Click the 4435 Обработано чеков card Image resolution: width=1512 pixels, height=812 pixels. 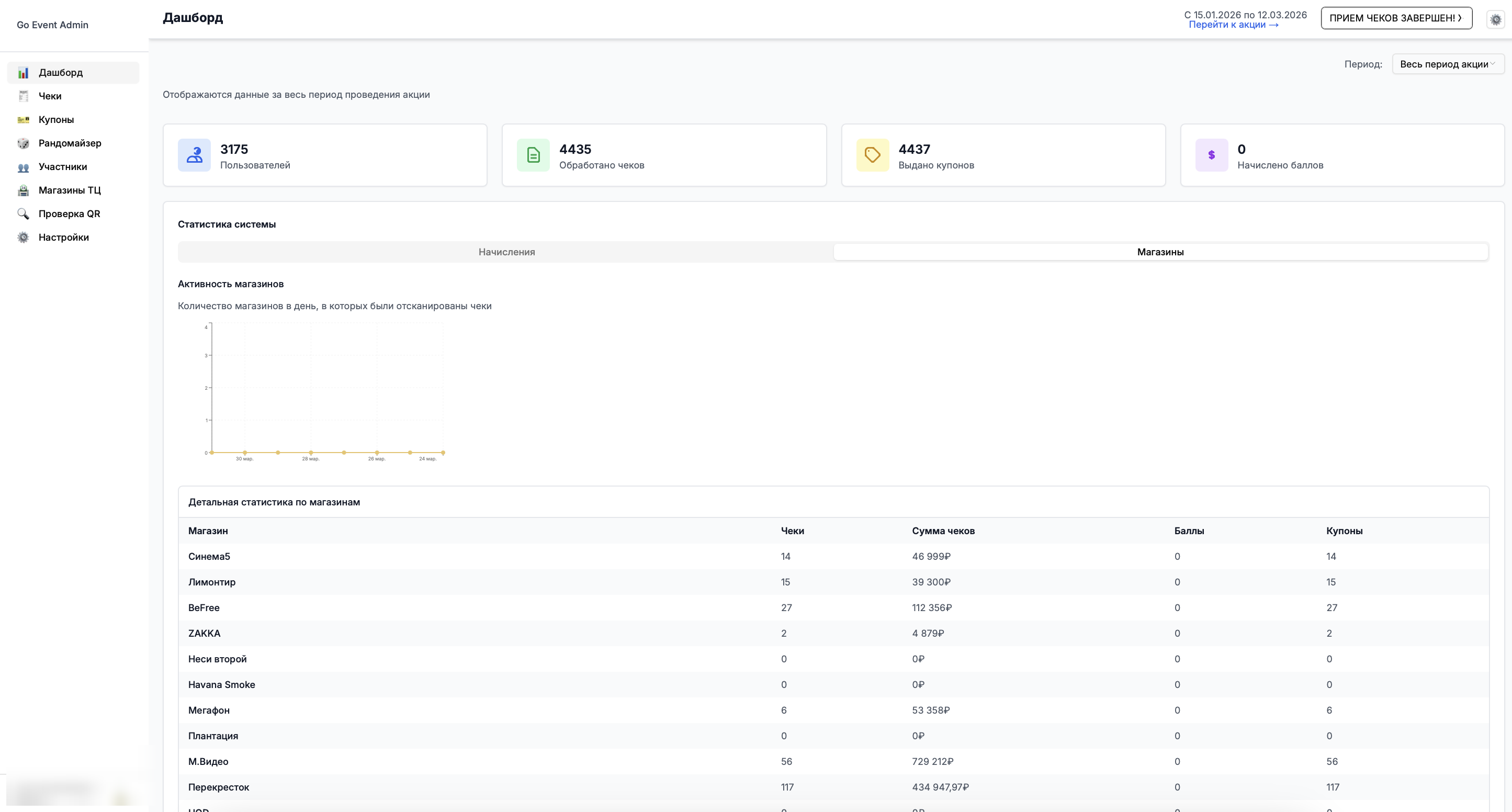(x=664, y=155)
